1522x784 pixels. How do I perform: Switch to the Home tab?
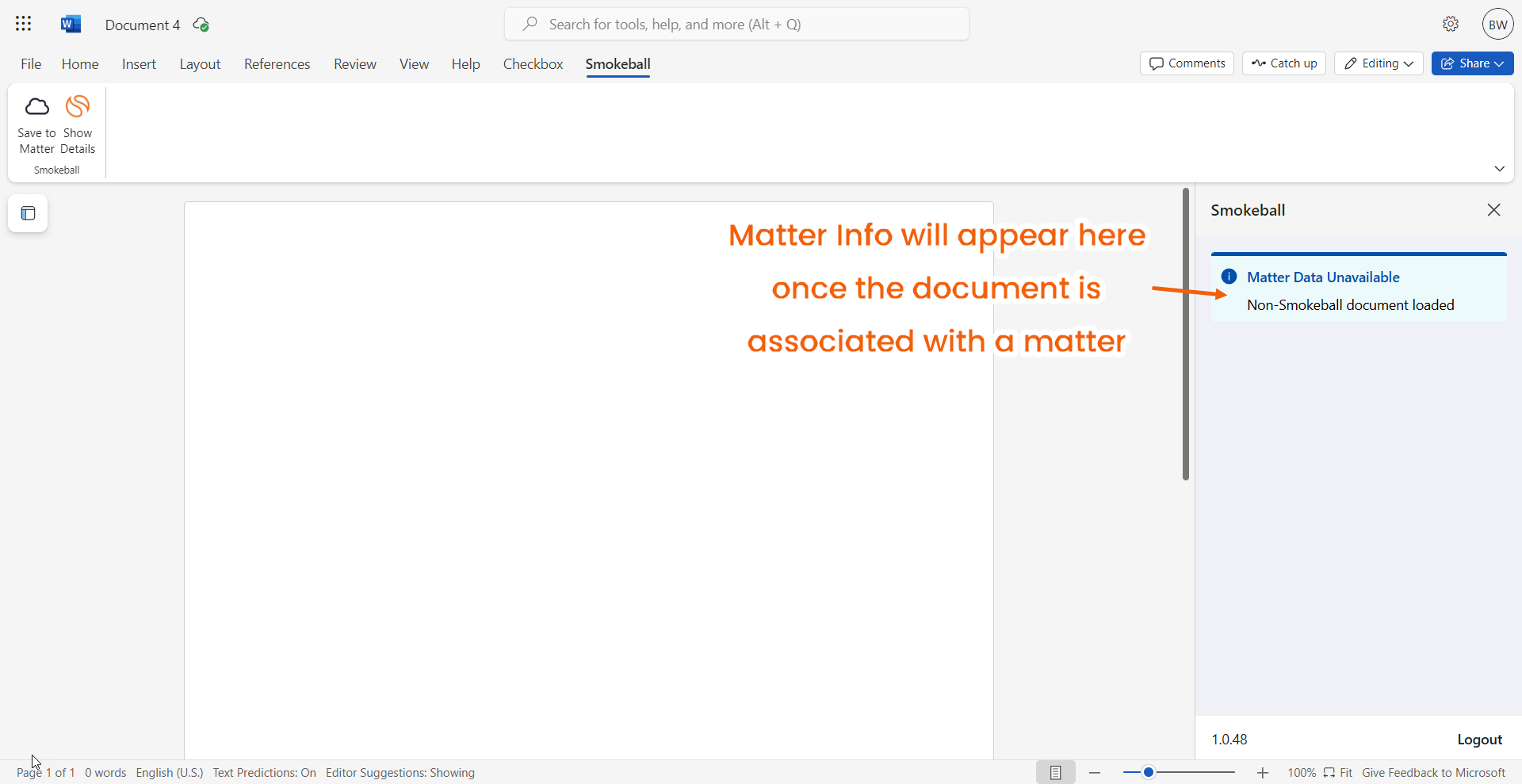(x=80, y=64)
